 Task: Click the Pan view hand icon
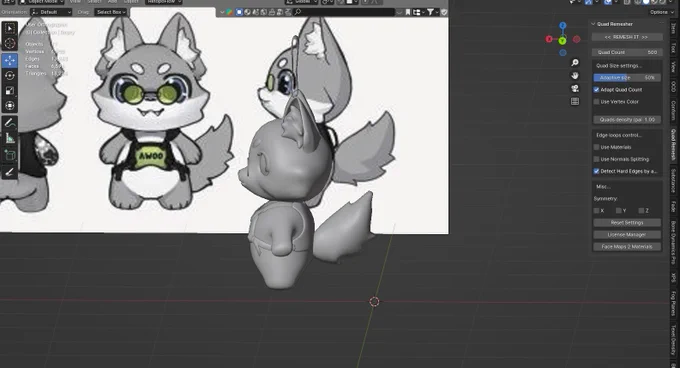[575, 76]
